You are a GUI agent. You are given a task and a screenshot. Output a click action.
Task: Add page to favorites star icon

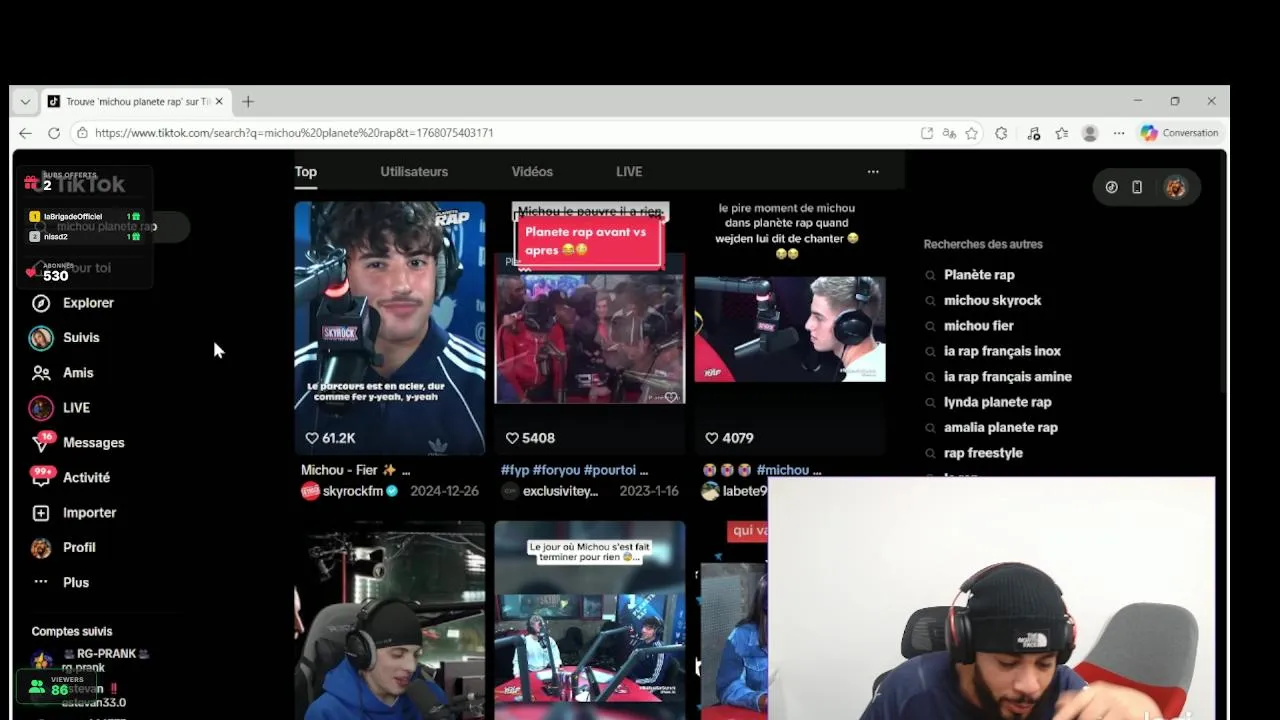click(x=972, y=133)
